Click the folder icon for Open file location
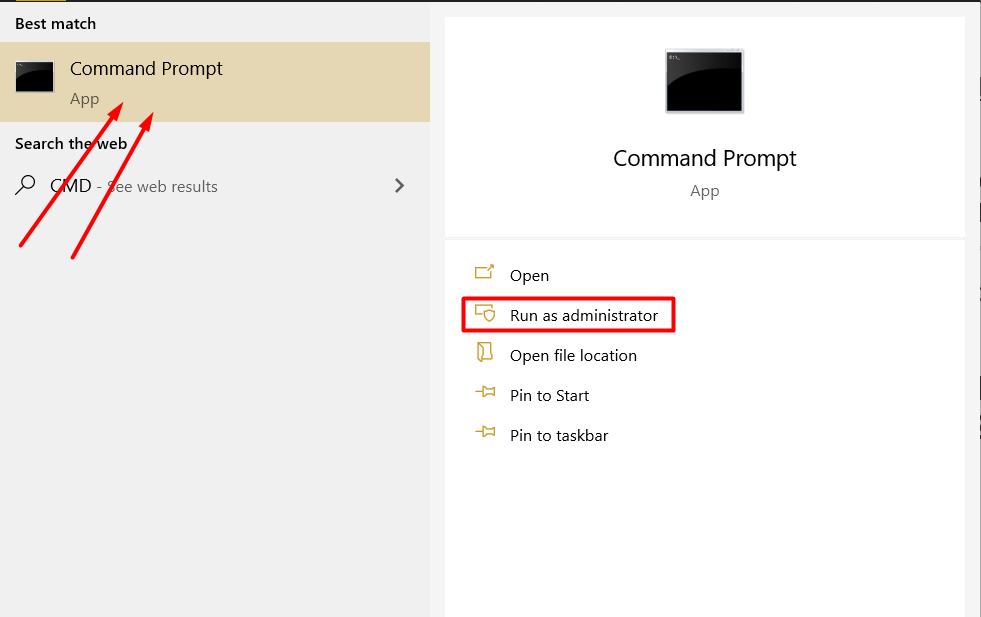 [x=485, y=354]
